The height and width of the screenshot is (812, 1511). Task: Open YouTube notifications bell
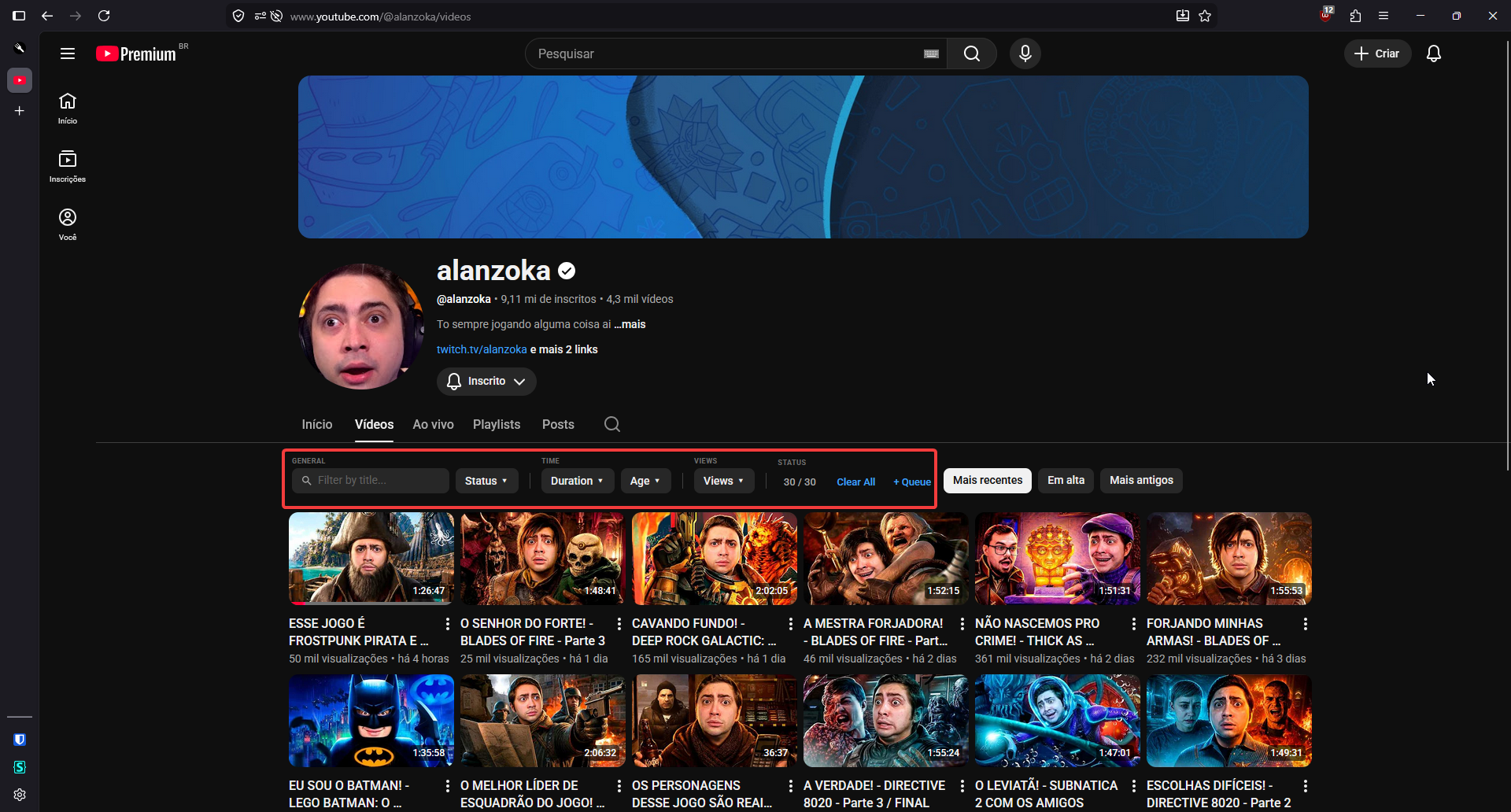click(1434, 54)
